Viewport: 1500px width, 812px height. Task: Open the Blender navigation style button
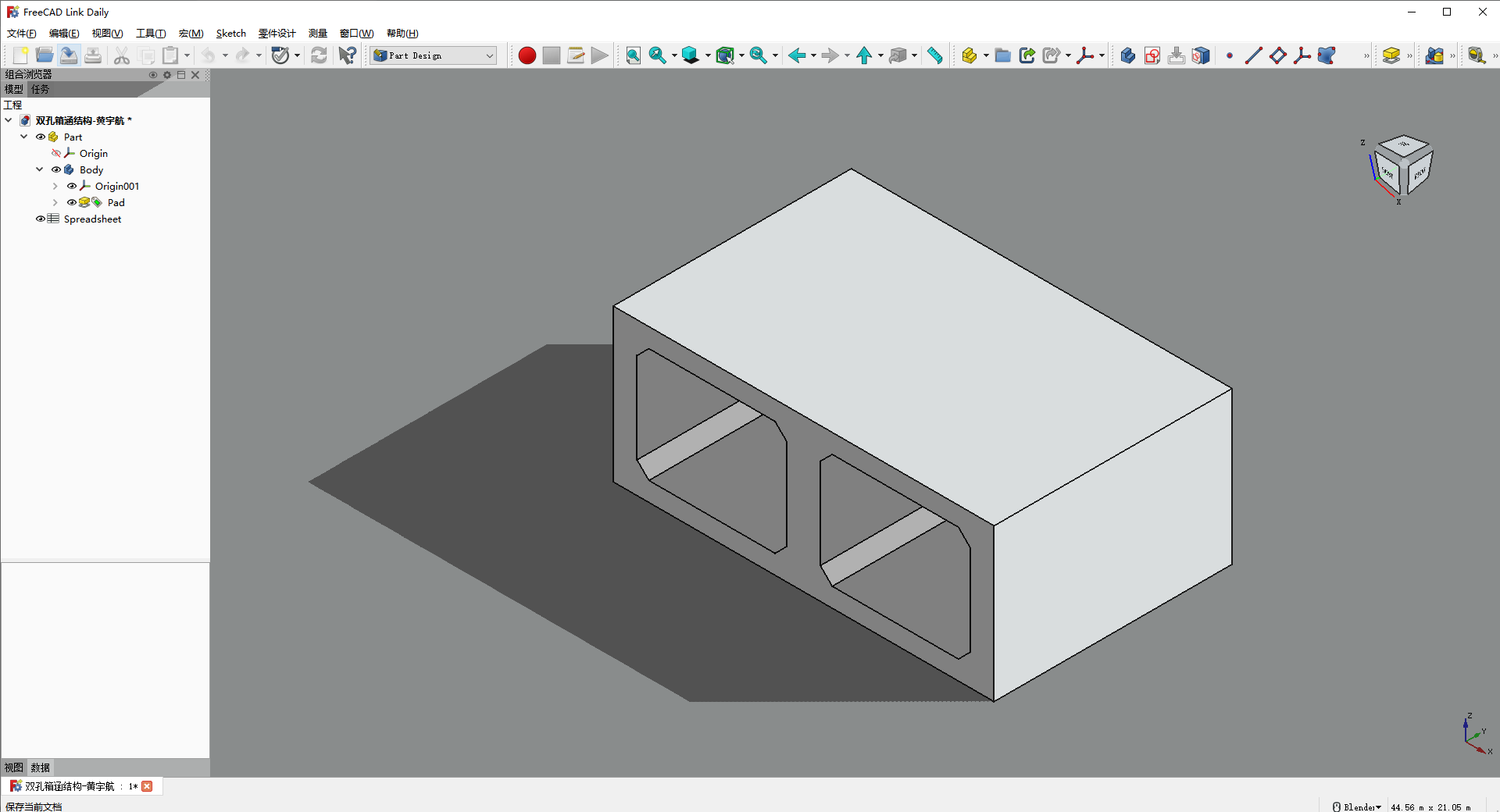click(x=1357, y=807)
